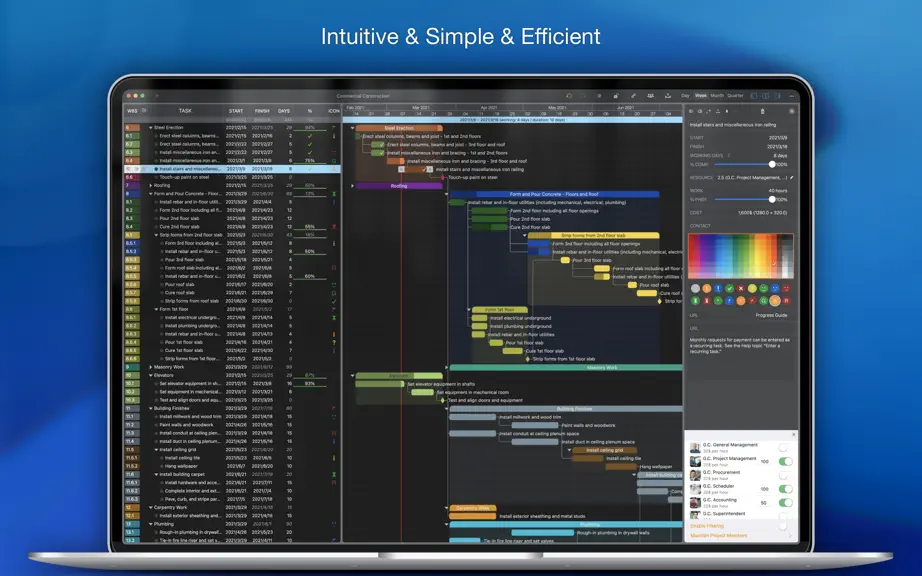Screen dimensions: 922x576
Task: Click the START column header
Action: pos(236,110)
